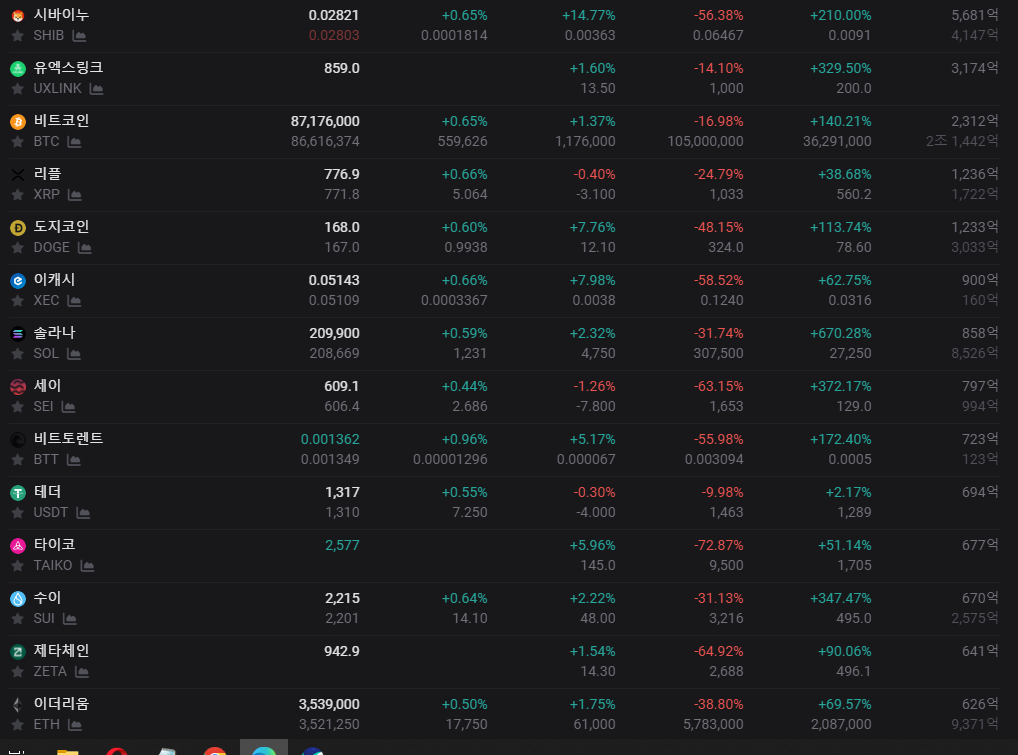Favorite ZETA using its star
This screenshot has height=755, width=1018.
(18, 672)
